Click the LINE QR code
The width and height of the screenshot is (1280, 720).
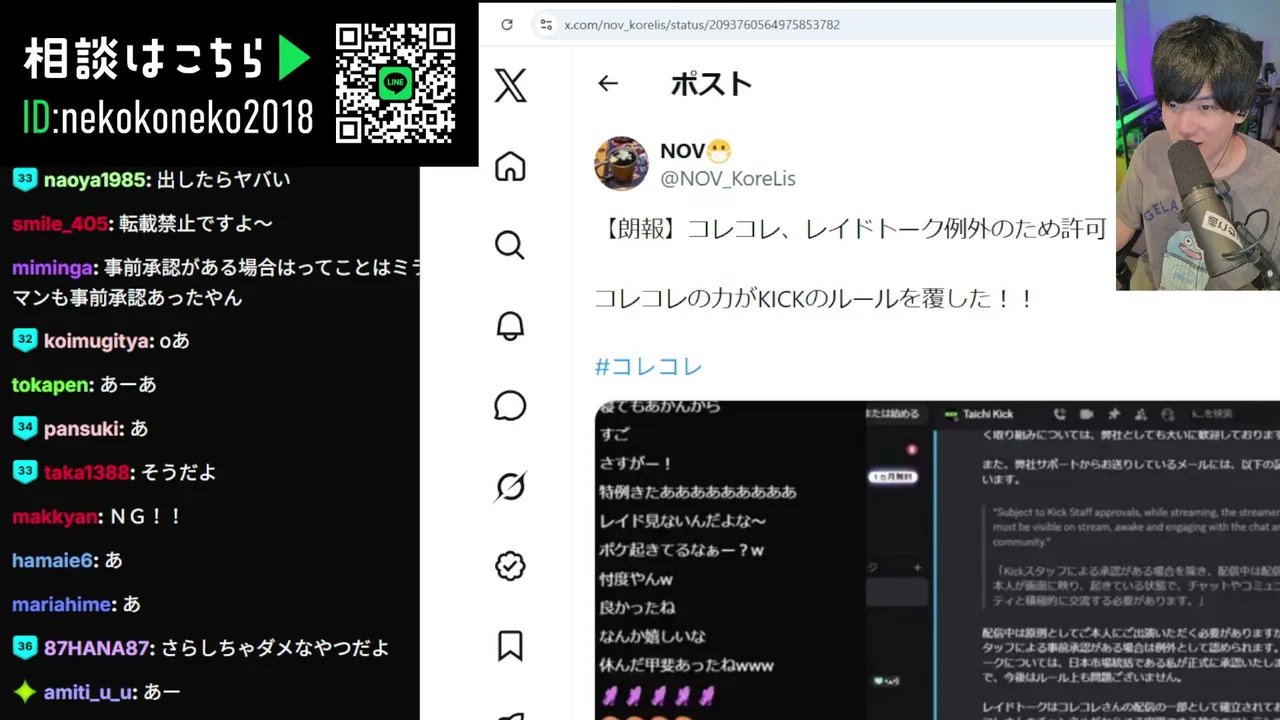(x=396, y=83)
